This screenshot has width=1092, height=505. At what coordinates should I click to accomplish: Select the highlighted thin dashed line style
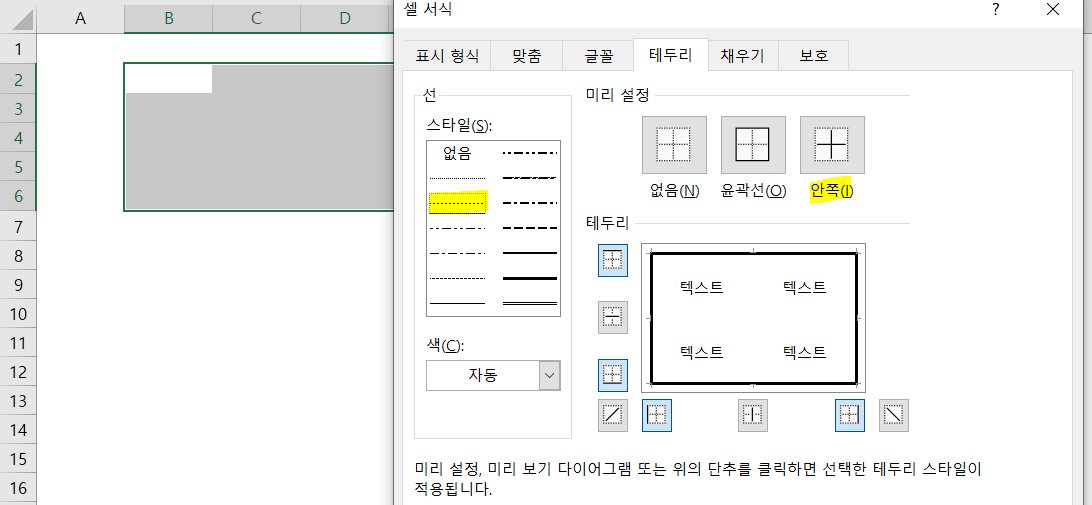(x=458, y=203)
